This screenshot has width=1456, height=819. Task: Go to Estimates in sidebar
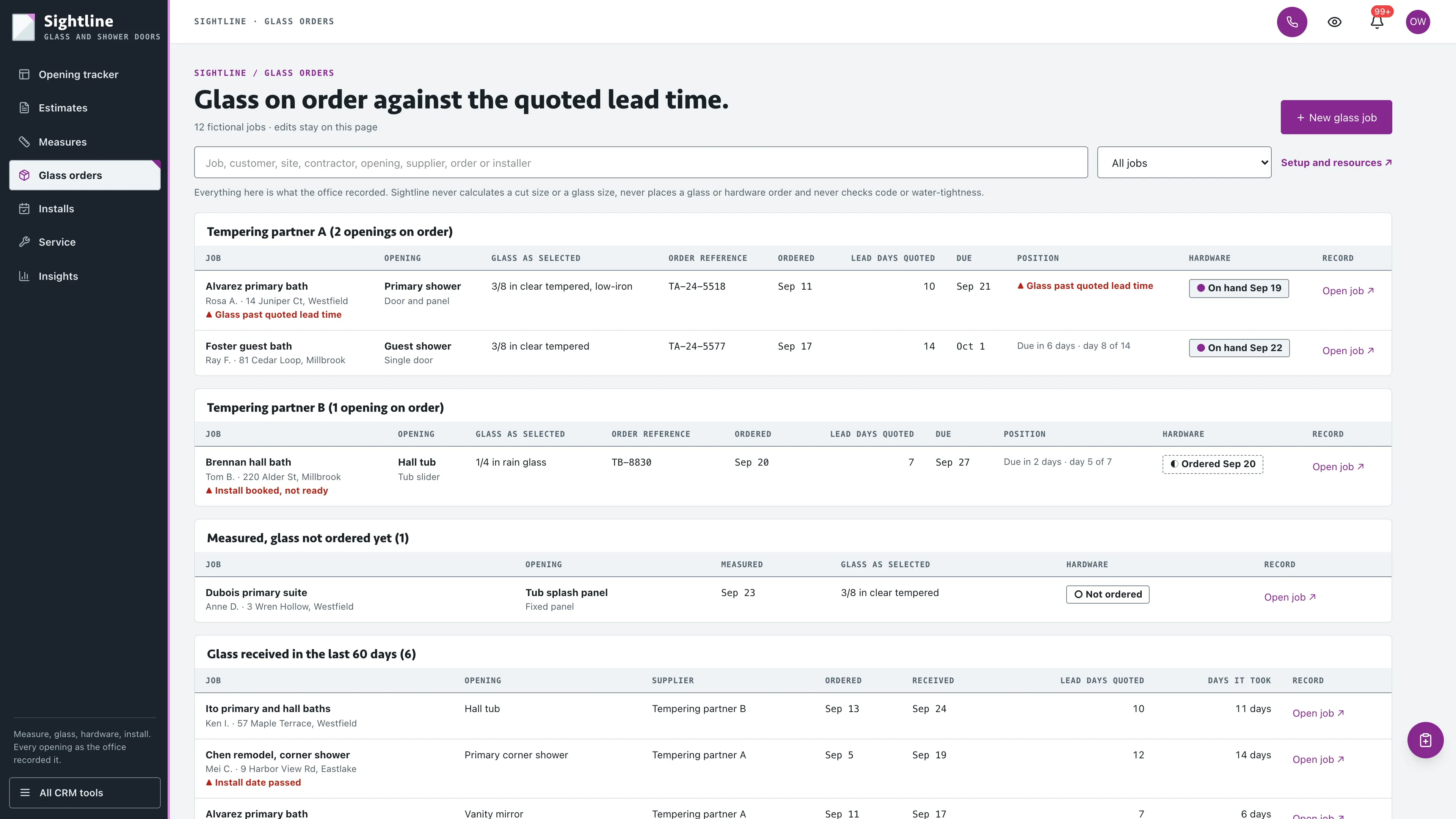(x=85, y=108)
